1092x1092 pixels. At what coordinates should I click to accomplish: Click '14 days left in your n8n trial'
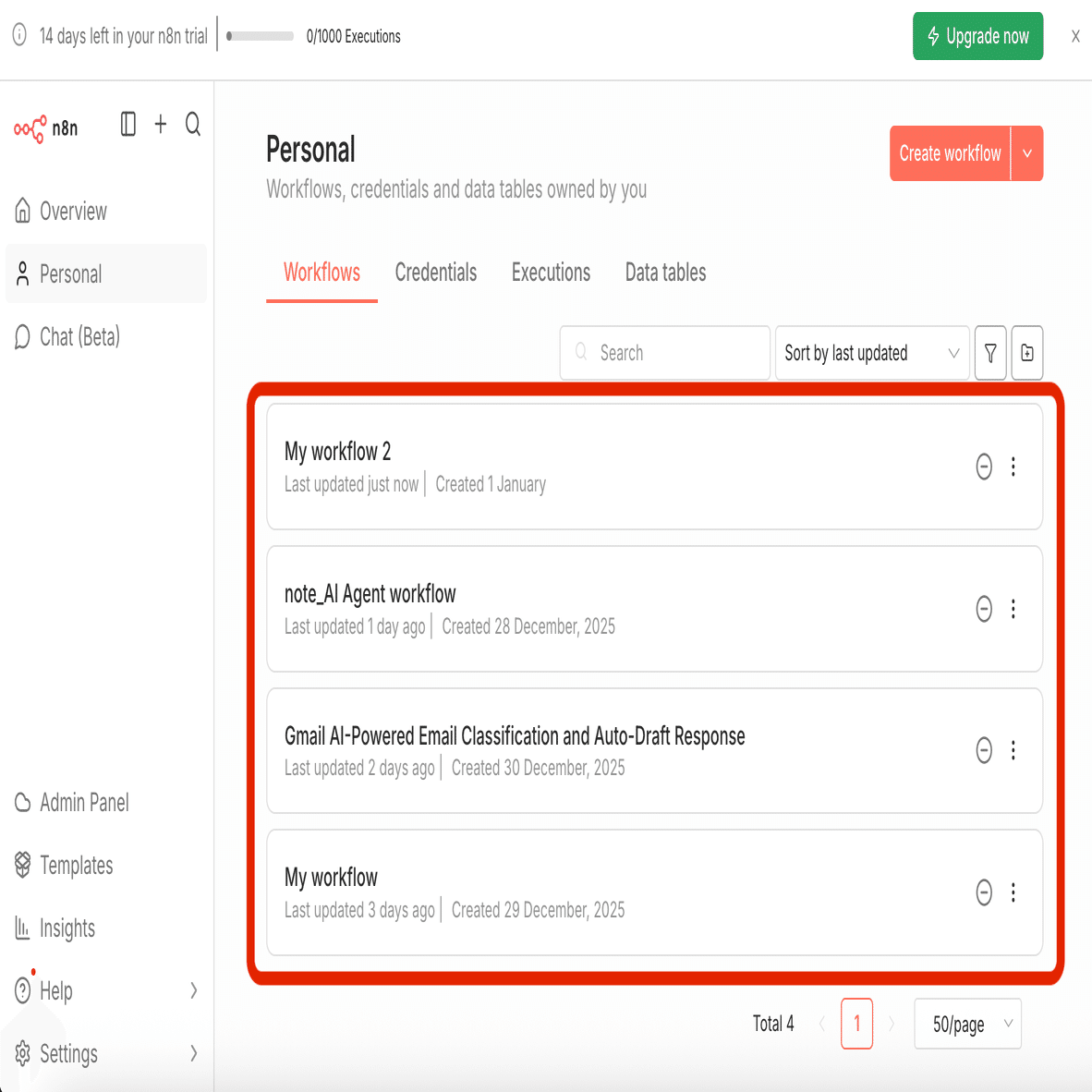123,36
